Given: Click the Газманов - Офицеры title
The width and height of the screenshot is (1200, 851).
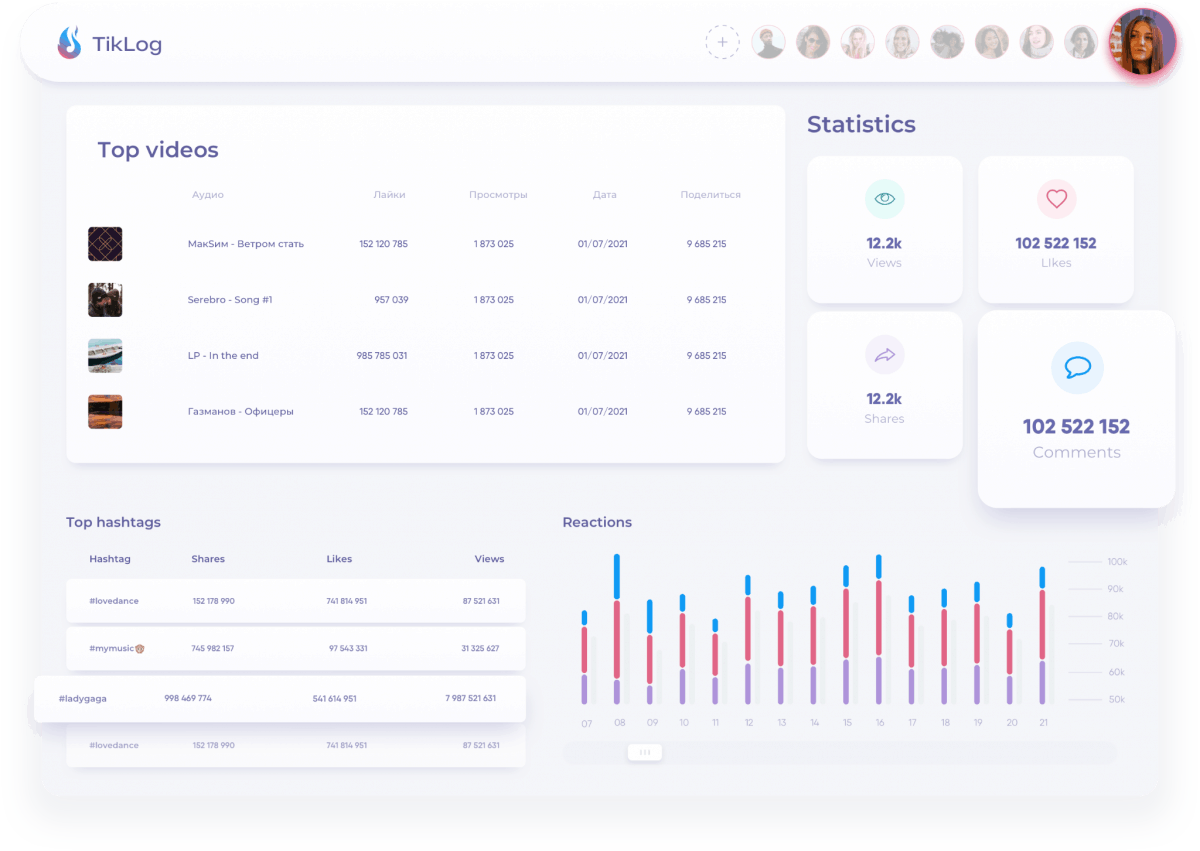Looking at the screenshot, I should click(x=240, y=412).
